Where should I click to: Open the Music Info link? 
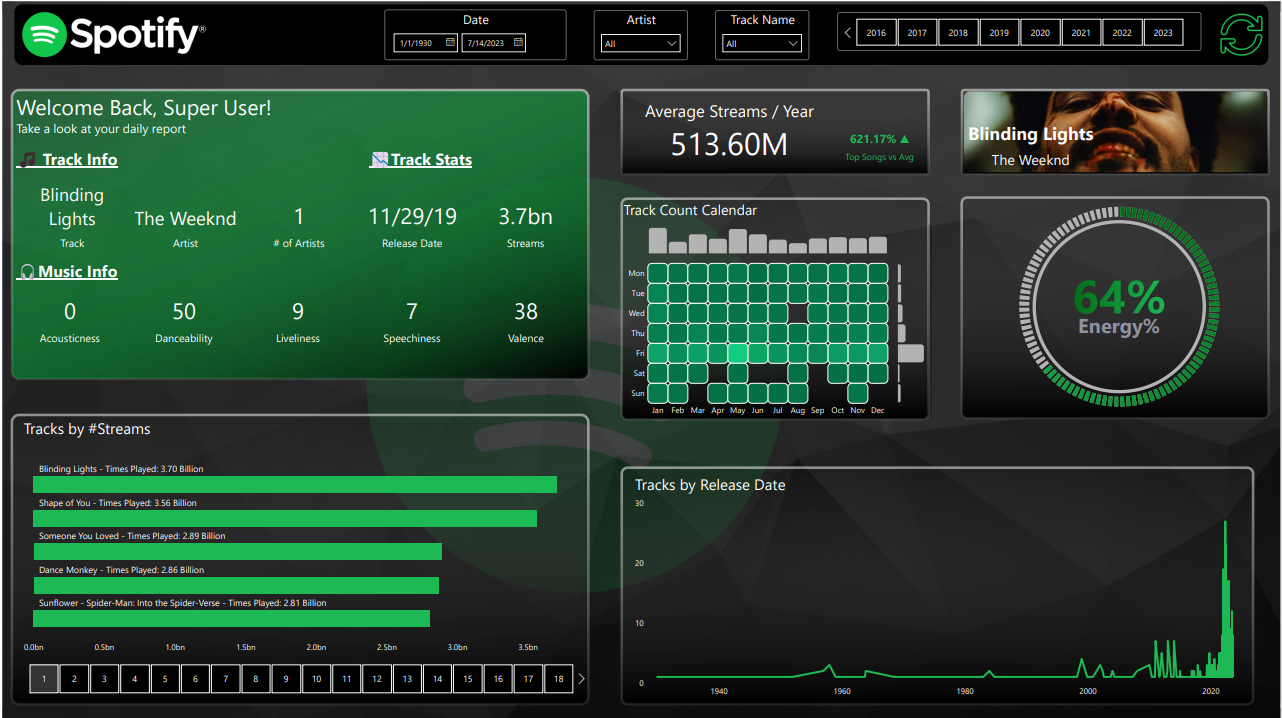click(x=78, y=272)
